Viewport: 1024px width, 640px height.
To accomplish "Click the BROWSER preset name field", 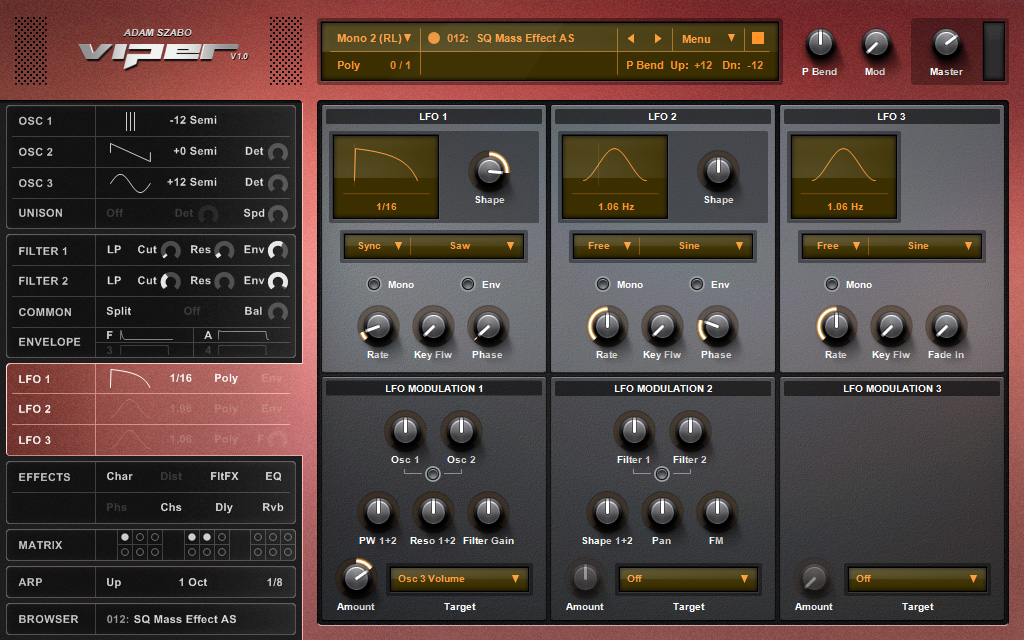I will [195, 619].
